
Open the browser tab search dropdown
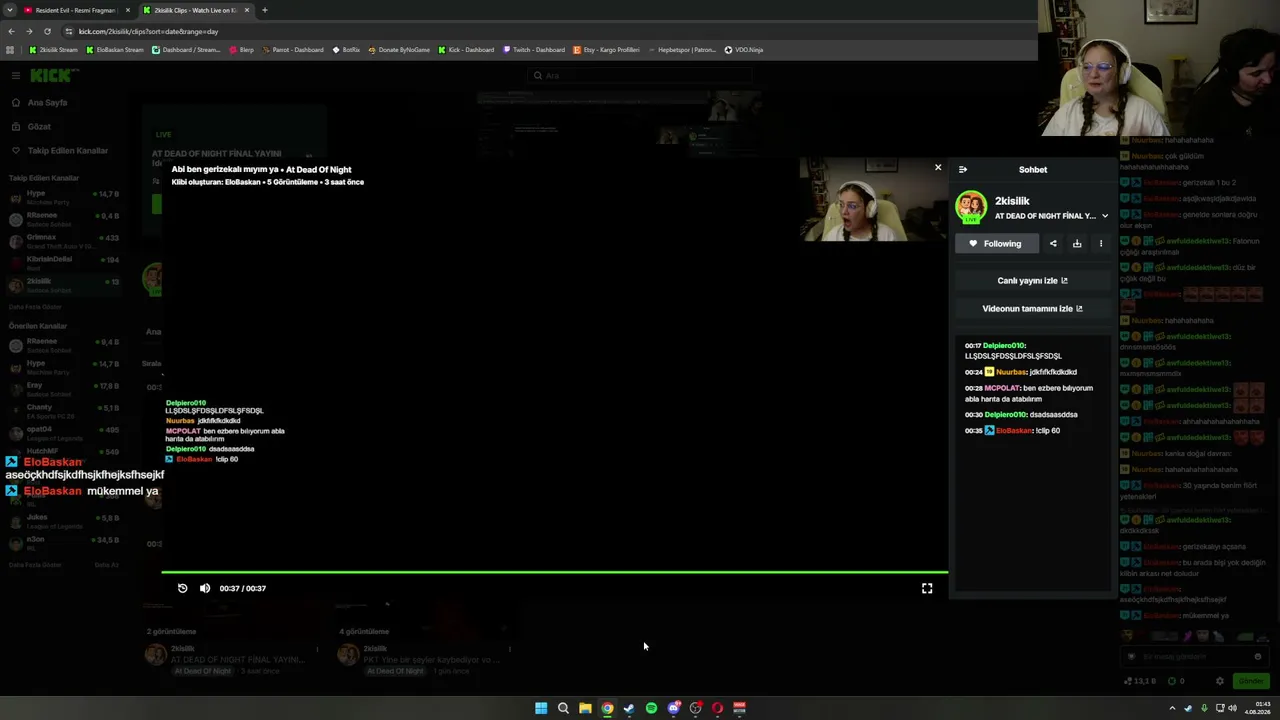pyautogui.click(x=9, y=10)
